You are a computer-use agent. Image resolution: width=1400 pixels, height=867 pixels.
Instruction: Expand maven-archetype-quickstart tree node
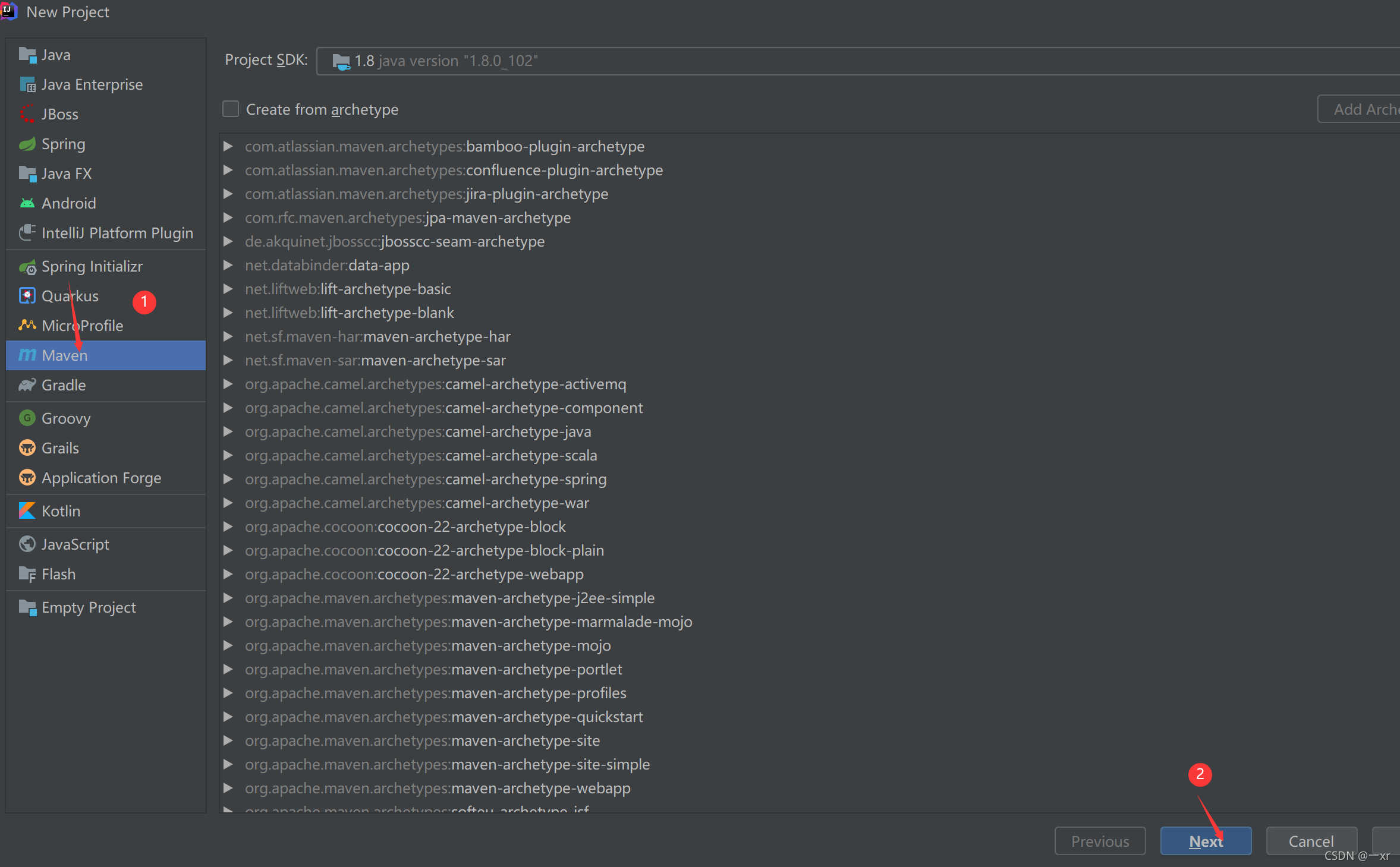tap(228, 717)
